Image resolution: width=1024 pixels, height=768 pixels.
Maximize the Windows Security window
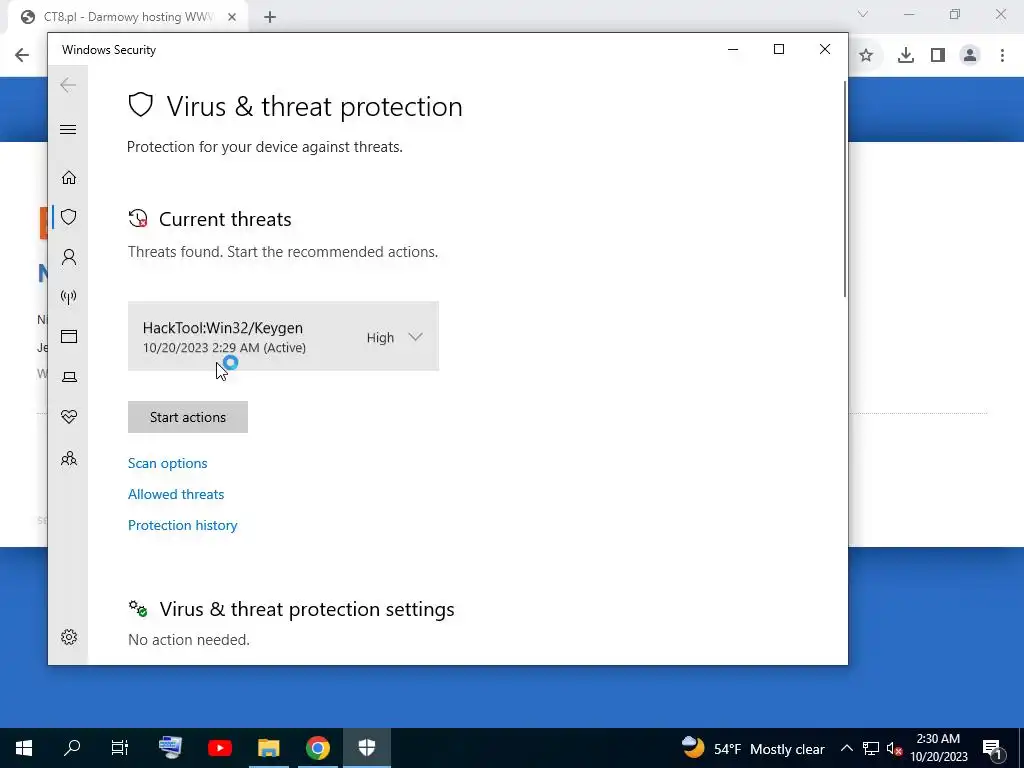pos(778,50)
